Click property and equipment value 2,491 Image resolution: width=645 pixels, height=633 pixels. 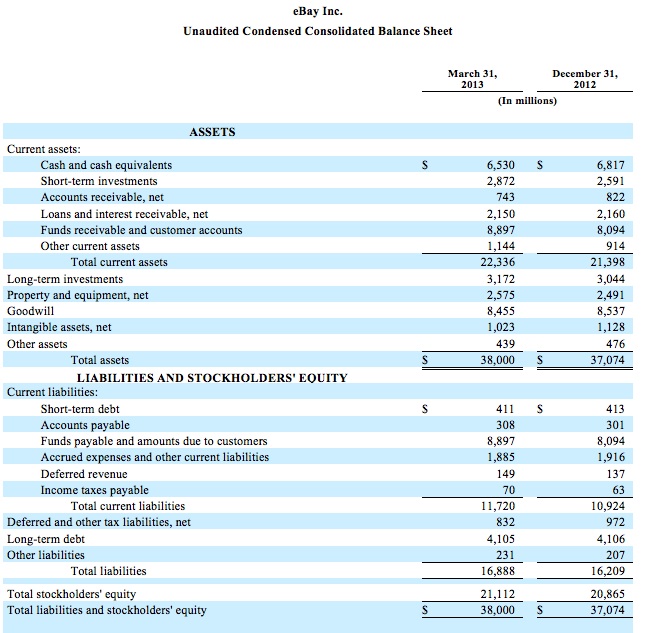[x=611, y=295]
